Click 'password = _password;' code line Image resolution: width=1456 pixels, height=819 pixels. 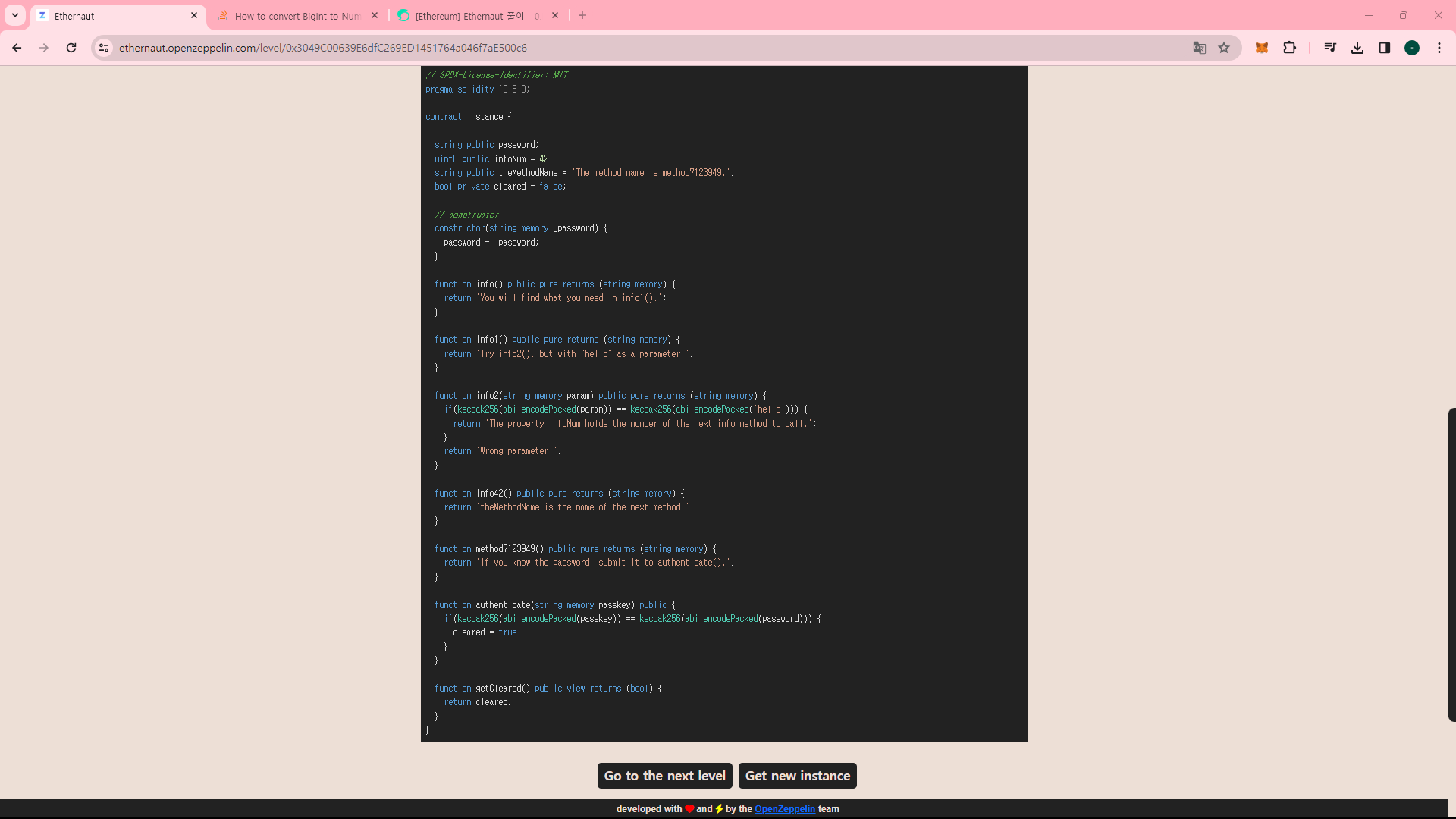click(x=491, y=243)
